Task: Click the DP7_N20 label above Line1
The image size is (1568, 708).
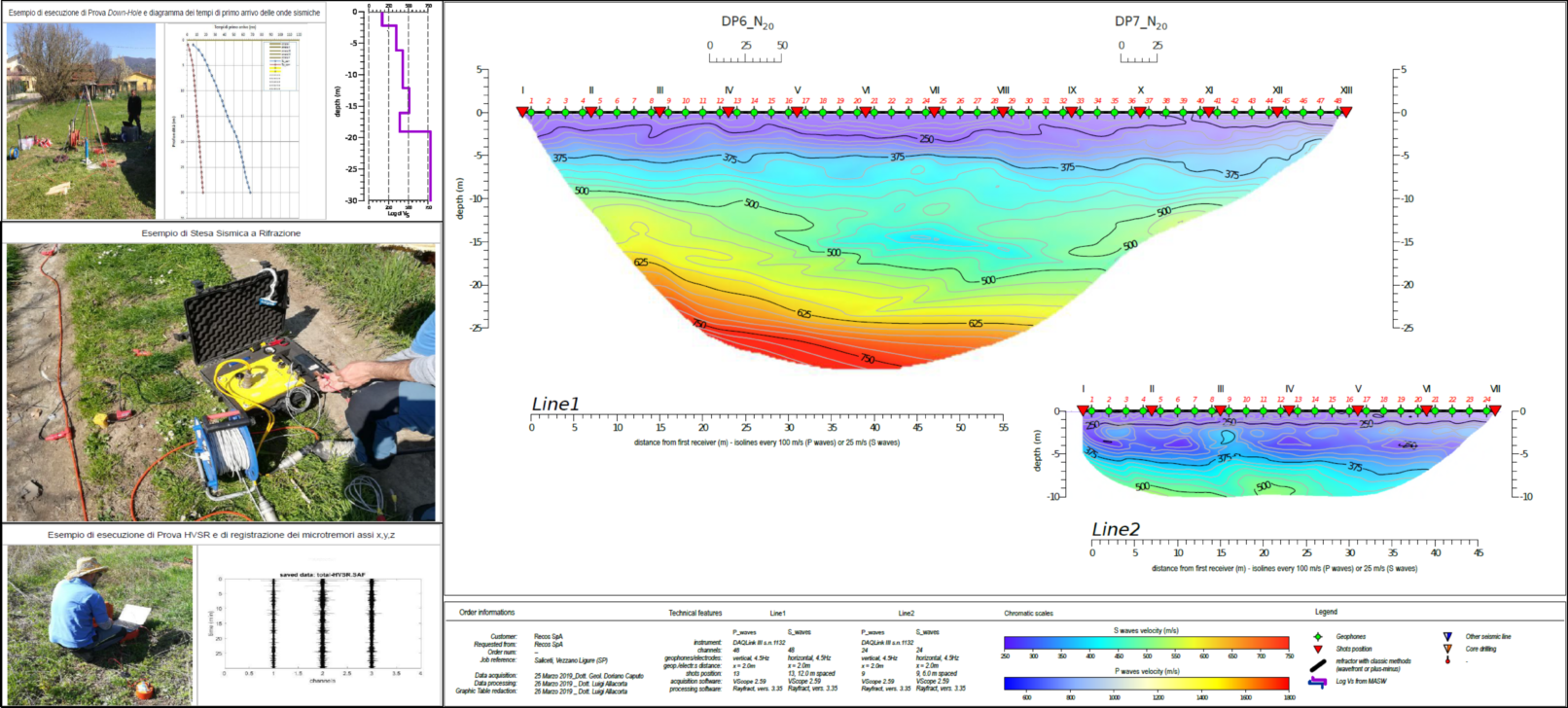Action: click(1141, 22)
